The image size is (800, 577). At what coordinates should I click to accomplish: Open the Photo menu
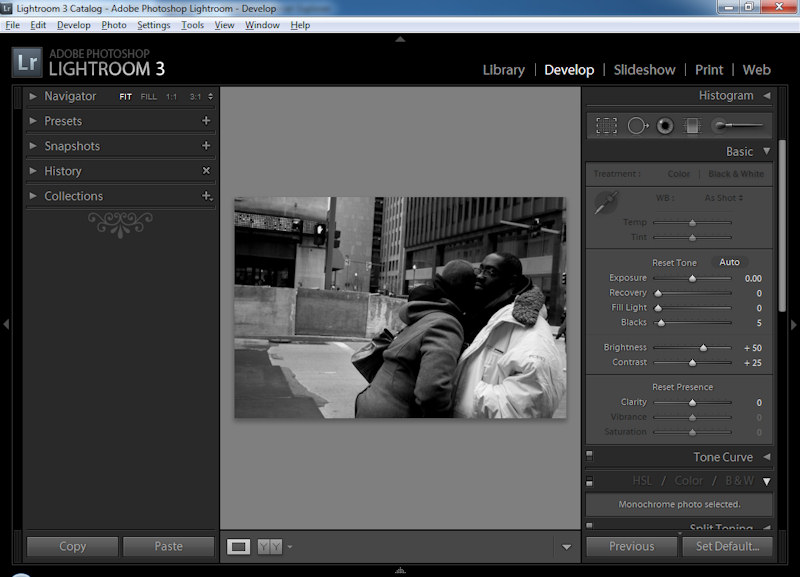114,25
